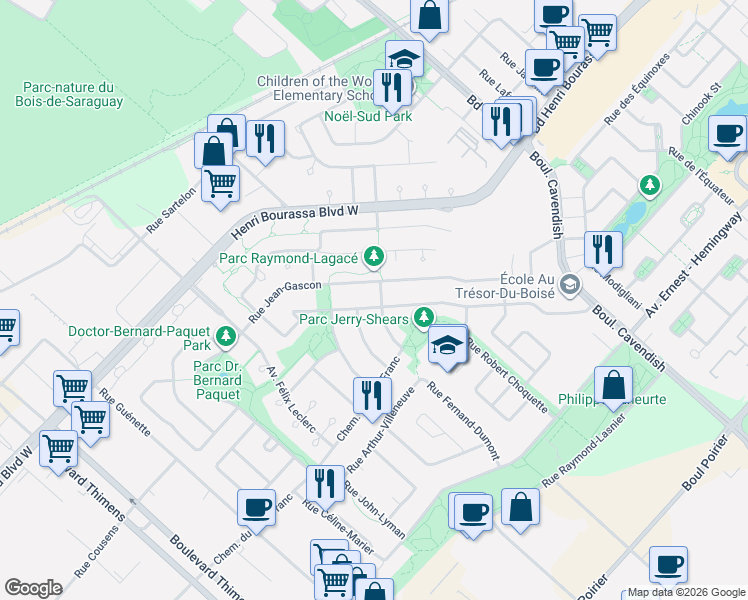Click the Rue John-Lyman street label
The image size is (748, 600).
pyautogui.click(x=374, y=510)
